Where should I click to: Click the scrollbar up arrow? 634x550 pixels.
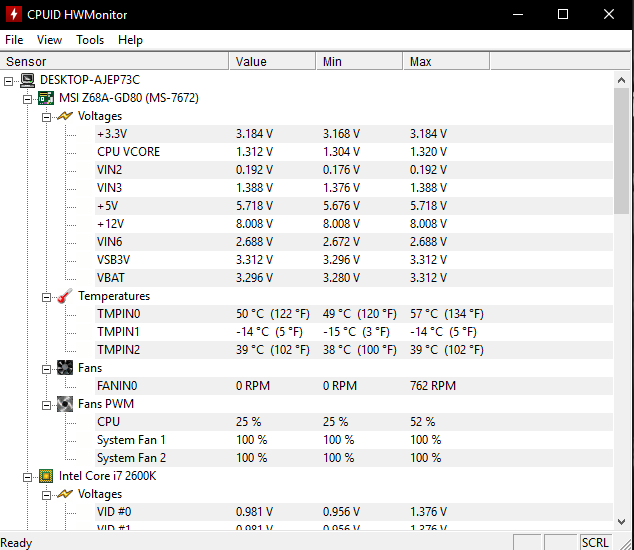pos(621,80)
